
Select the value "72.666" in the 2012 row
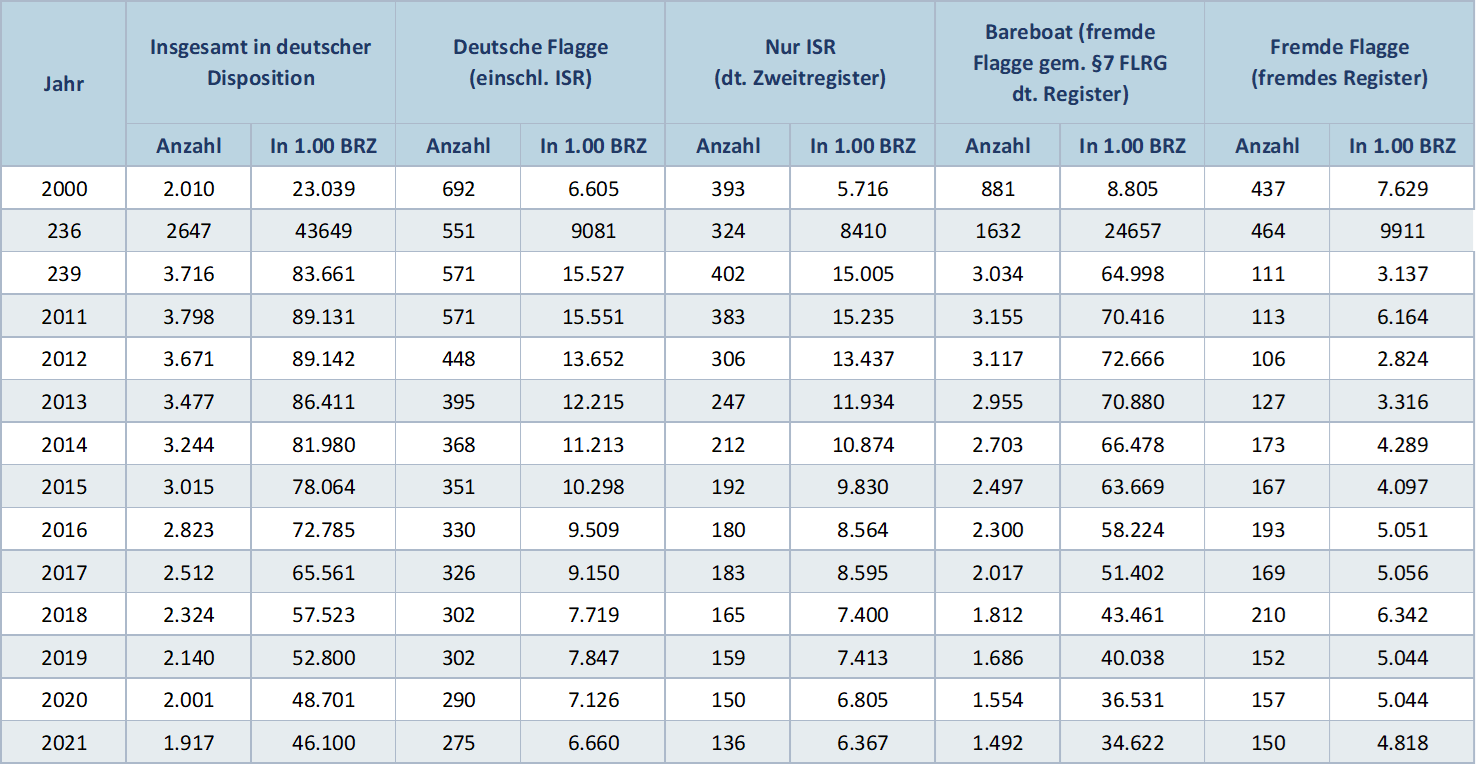tap(1133, 360)
